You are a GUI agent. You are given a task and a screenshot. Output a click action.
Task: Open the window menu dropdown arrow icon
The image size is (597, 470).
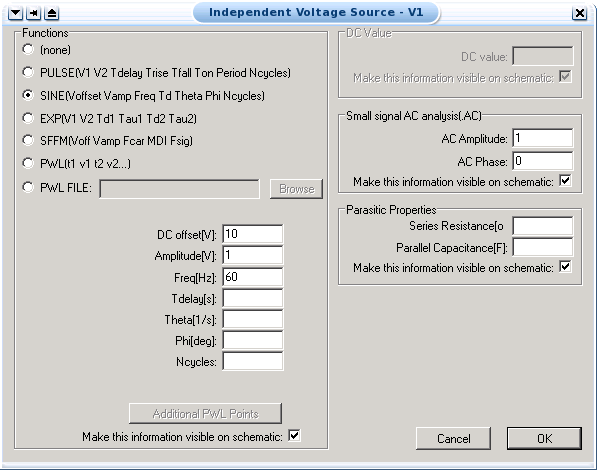15,13
